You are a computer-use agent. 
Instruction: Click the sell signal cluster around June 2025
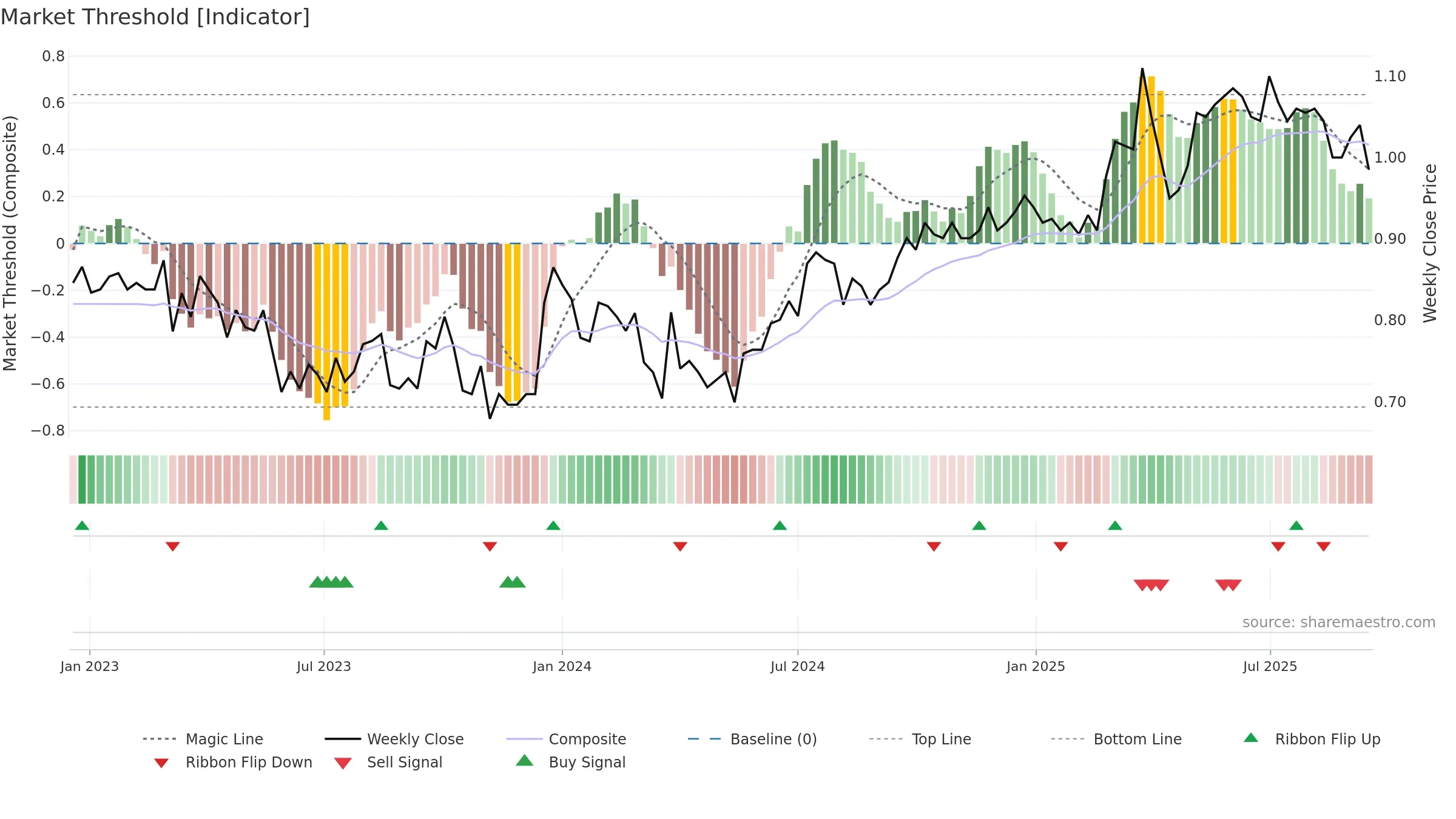pyautogui.click(x=1228, y=585)
